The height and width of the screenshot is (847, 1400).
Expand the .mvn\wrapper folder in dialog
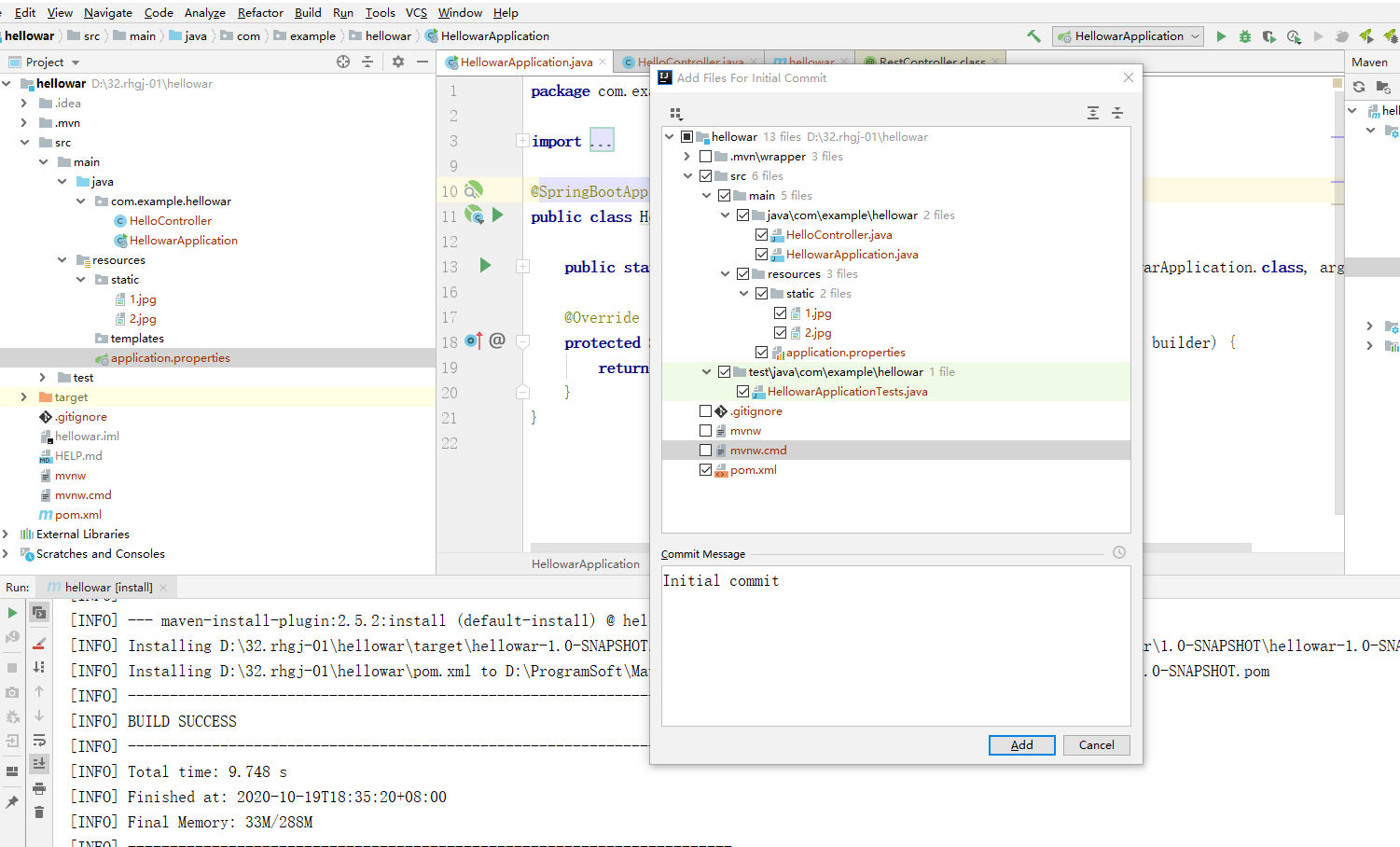(x=687, y=157)
